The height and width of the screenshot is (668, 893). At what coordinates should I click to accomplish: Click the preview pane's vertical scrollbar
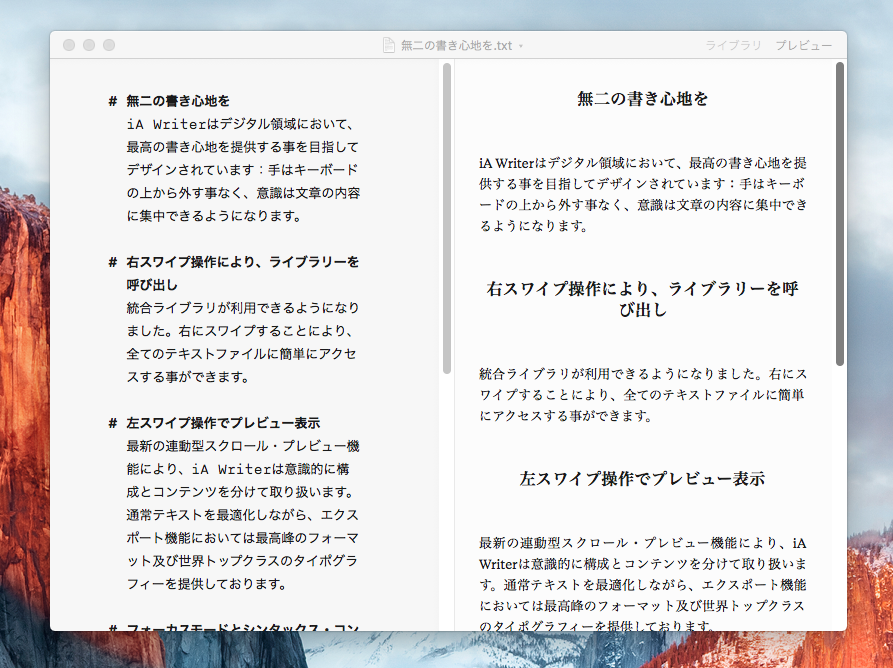coord(840,213)
